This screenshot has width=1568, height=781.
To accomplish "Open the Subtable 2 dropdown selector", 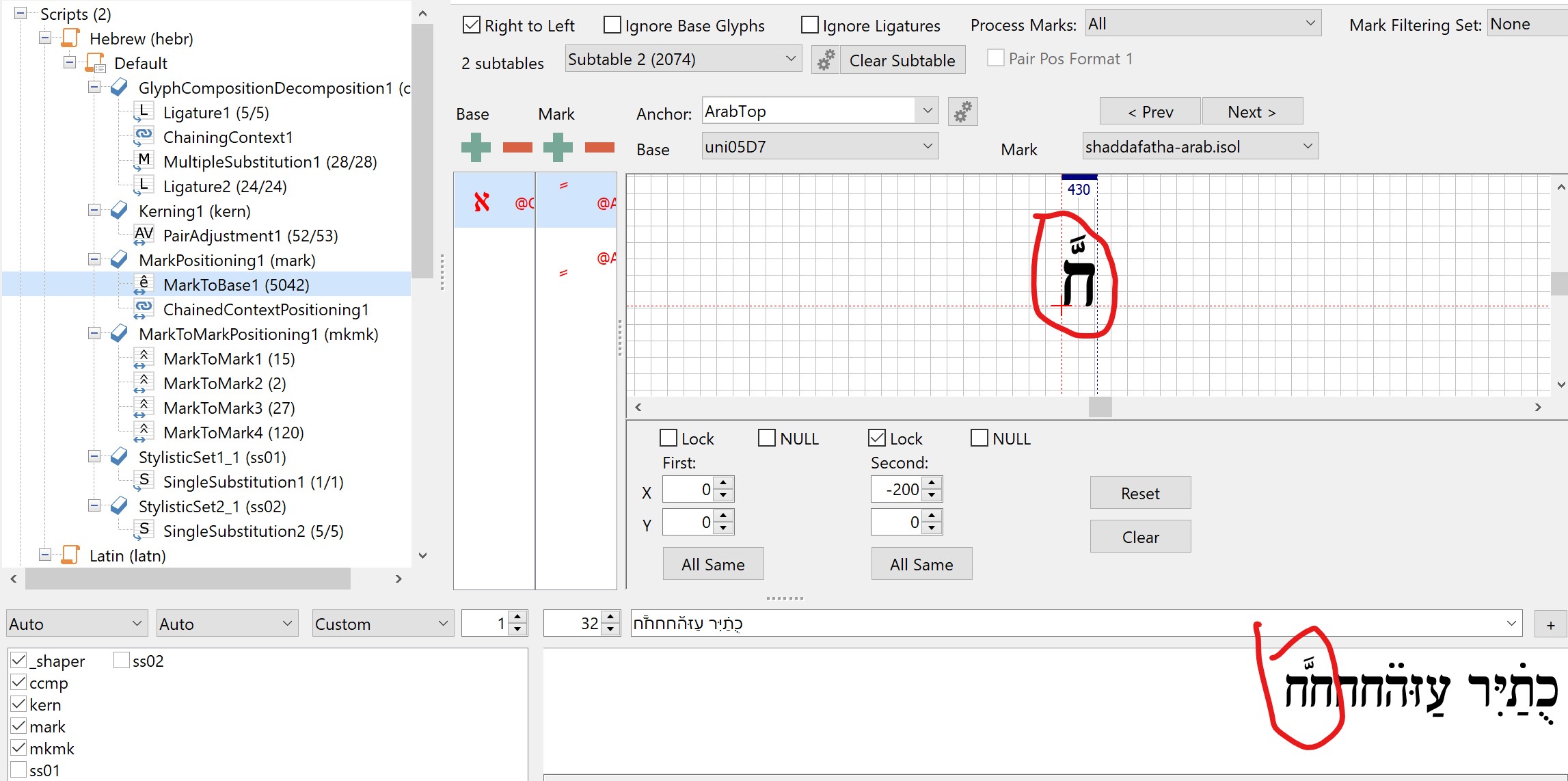I will tap(681, 61).
